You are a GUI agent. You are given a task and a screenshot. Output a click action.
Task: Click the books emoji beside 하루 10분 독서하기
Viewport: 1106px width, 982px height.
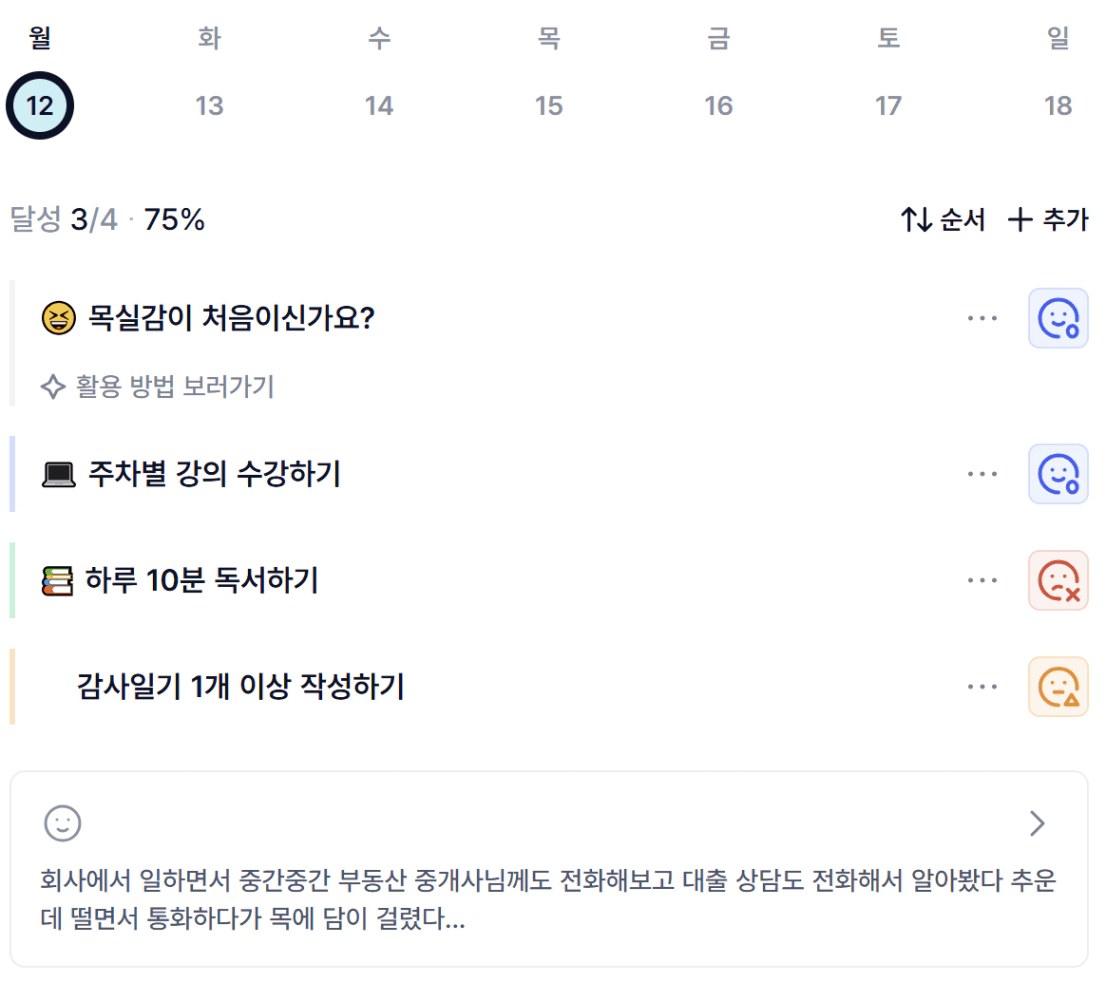point(58,581)
